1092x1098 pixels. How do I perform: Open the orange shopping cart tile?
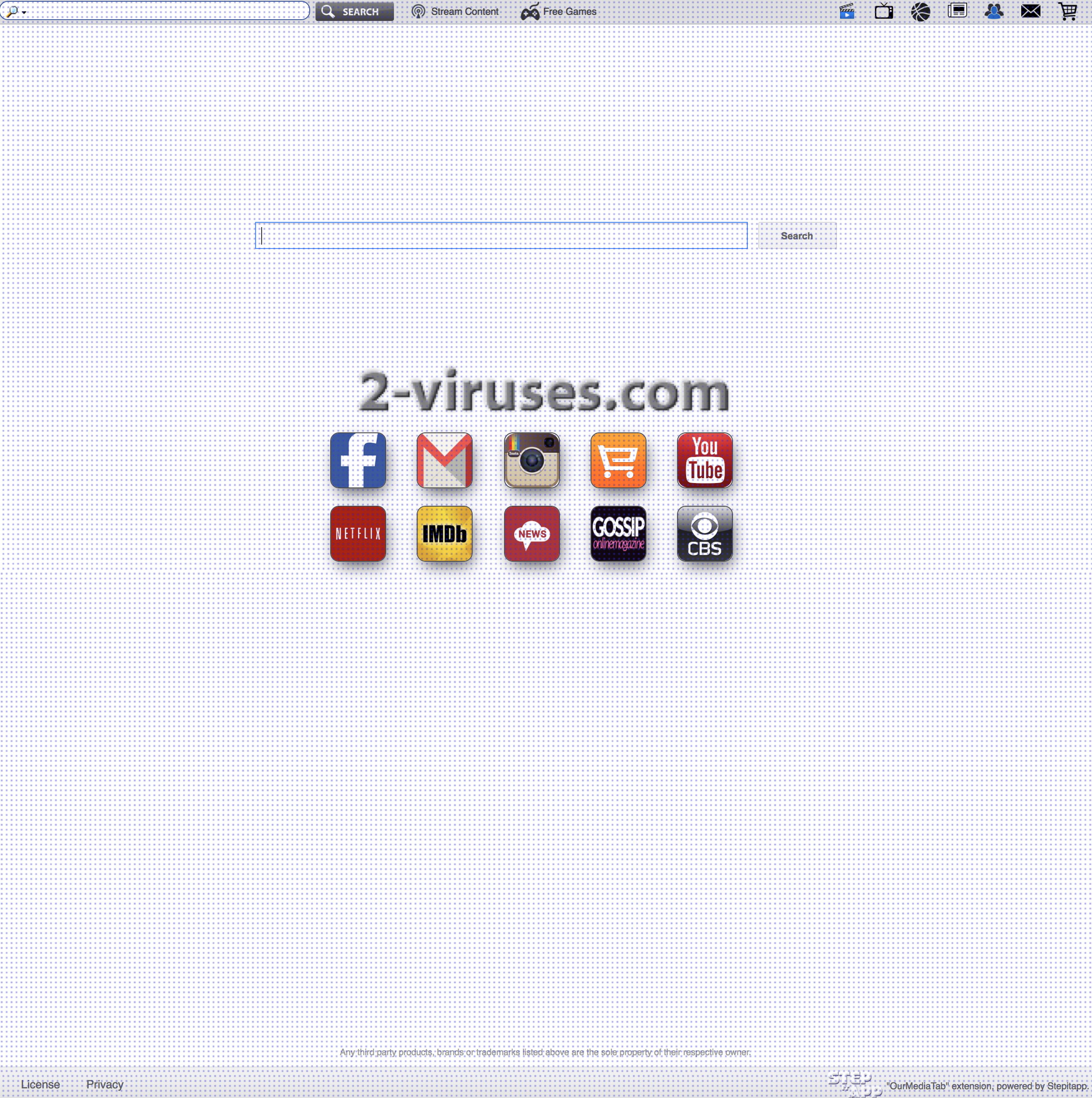pos(618,460)
